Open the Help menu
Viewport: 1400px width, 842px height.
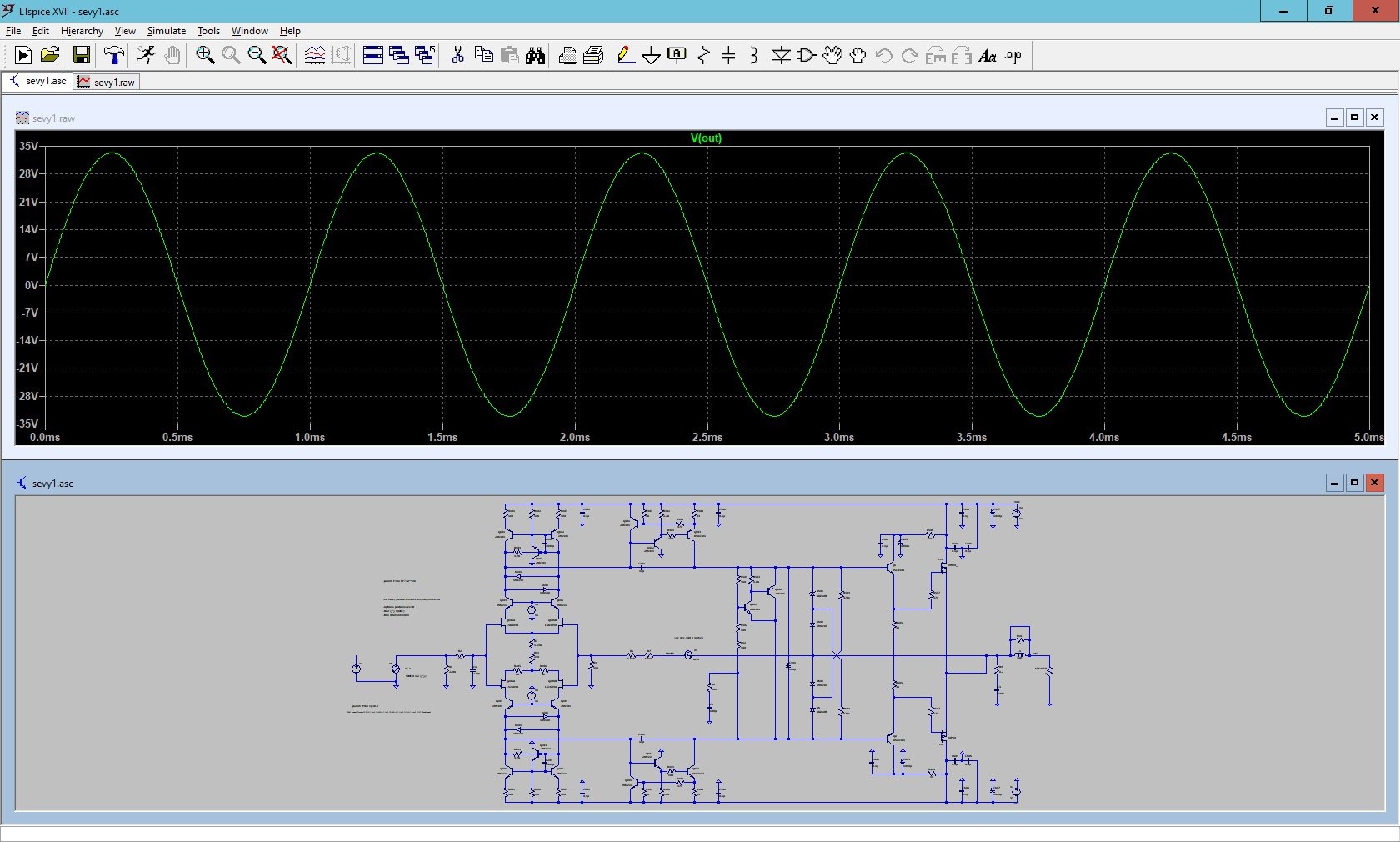pos(290,31)
